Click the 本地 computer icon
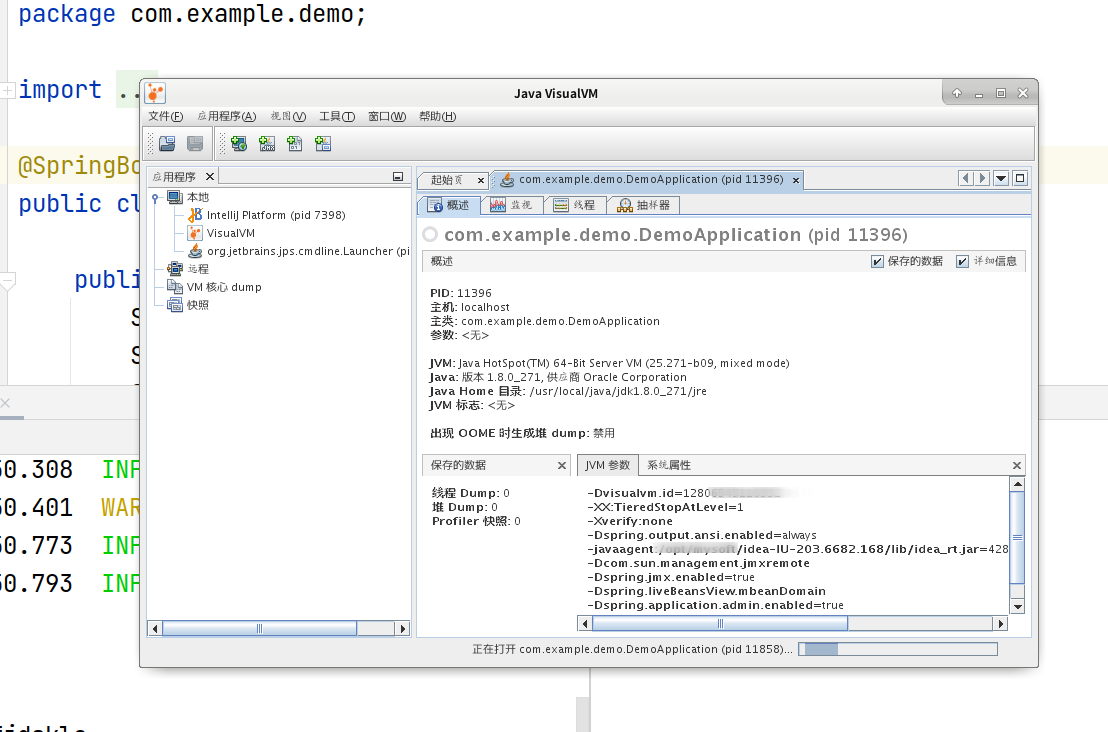1108x732 pixels. tap(175, 197)
